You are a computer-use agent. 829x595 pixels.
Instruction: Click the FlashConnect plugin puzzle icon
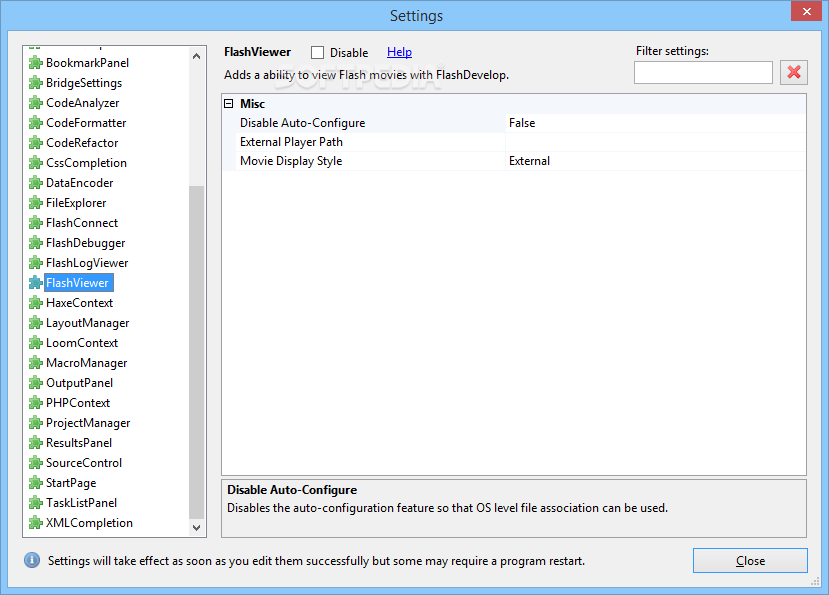35,223
